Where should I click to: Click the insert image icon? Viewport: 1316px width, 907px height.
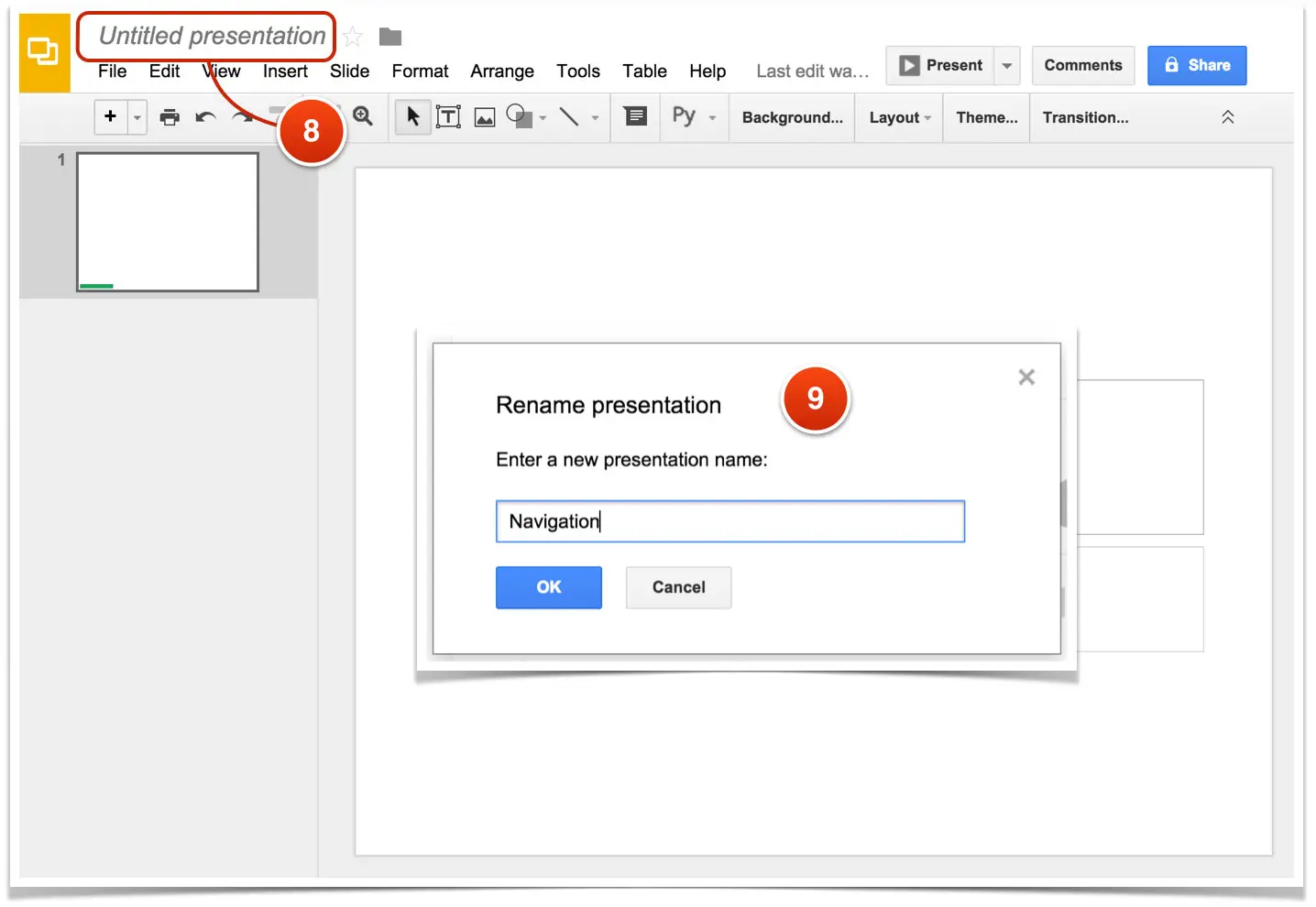click(485, 117)
